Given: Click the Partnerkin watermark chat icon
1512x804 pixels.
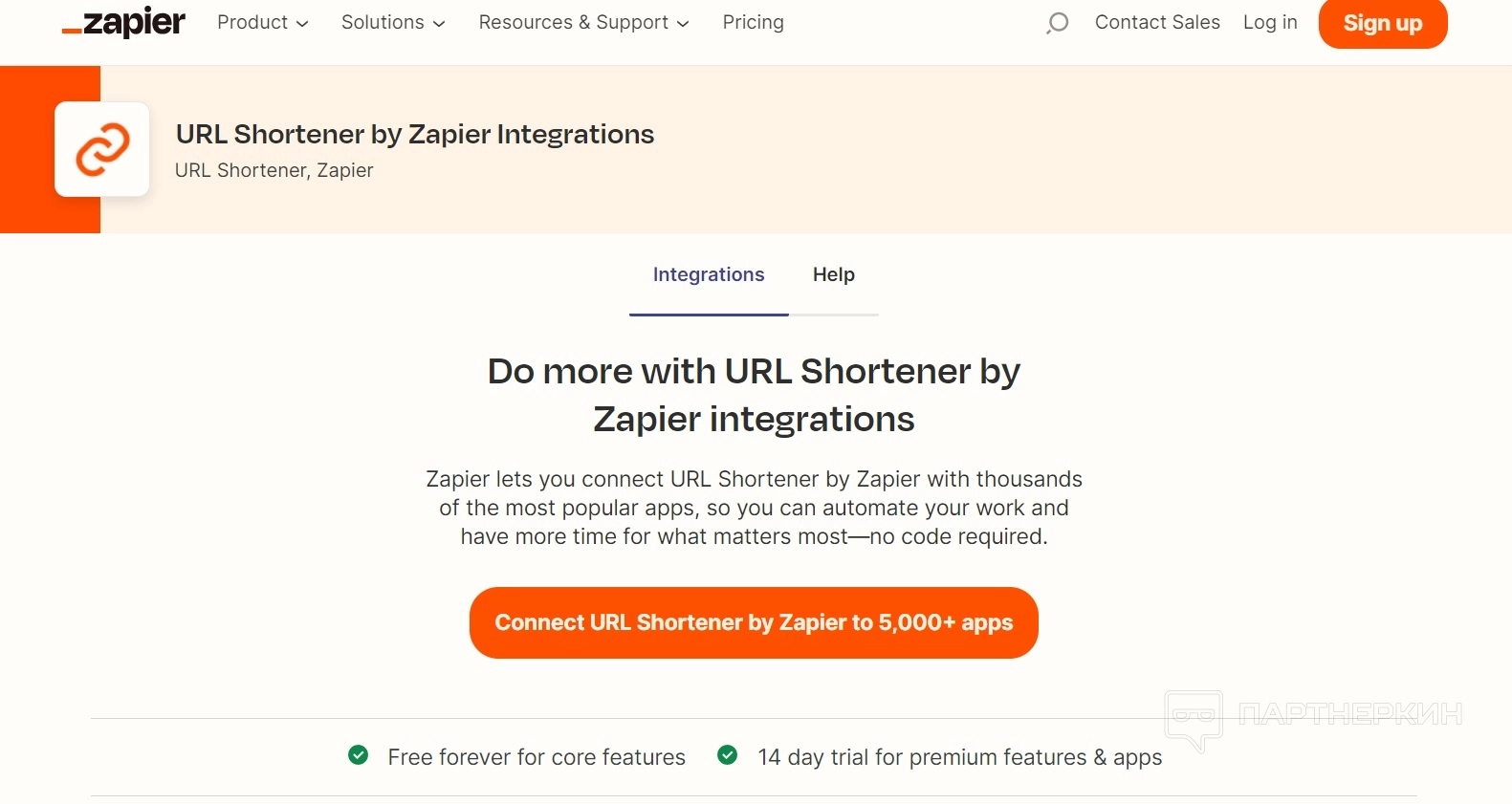Looking at the screenshot, I should click(1193, 717).
